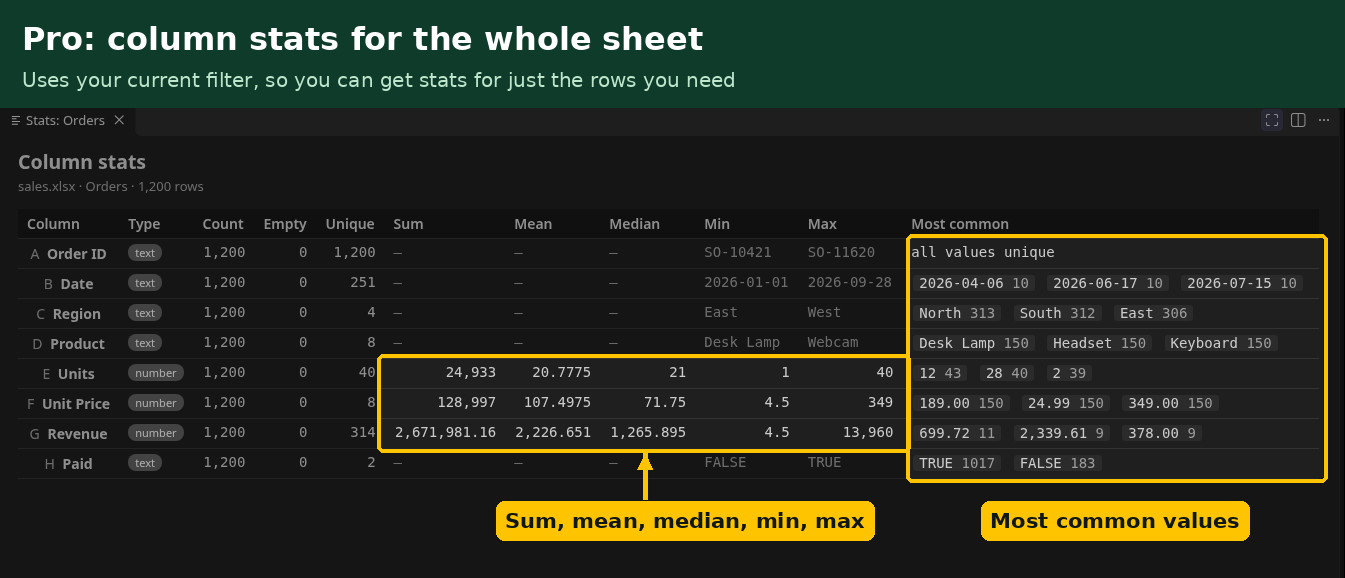Viewport: 1345px width, 578px height.
Task: Select the Stats: Orders tab
Action: (x=68, y=120)
